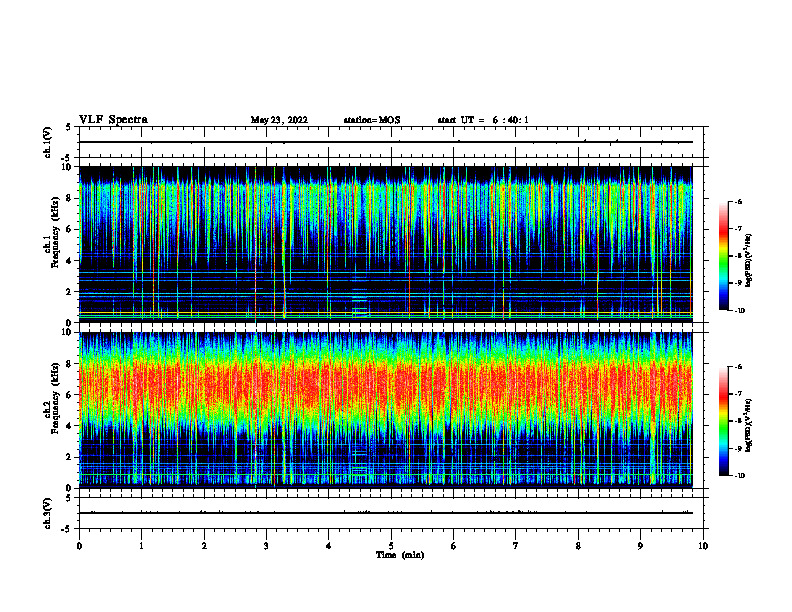Click the "ch.1 Frequency (kHz)" axis label
The width and height of the screenshot is (792, 612).
(52, 233)
